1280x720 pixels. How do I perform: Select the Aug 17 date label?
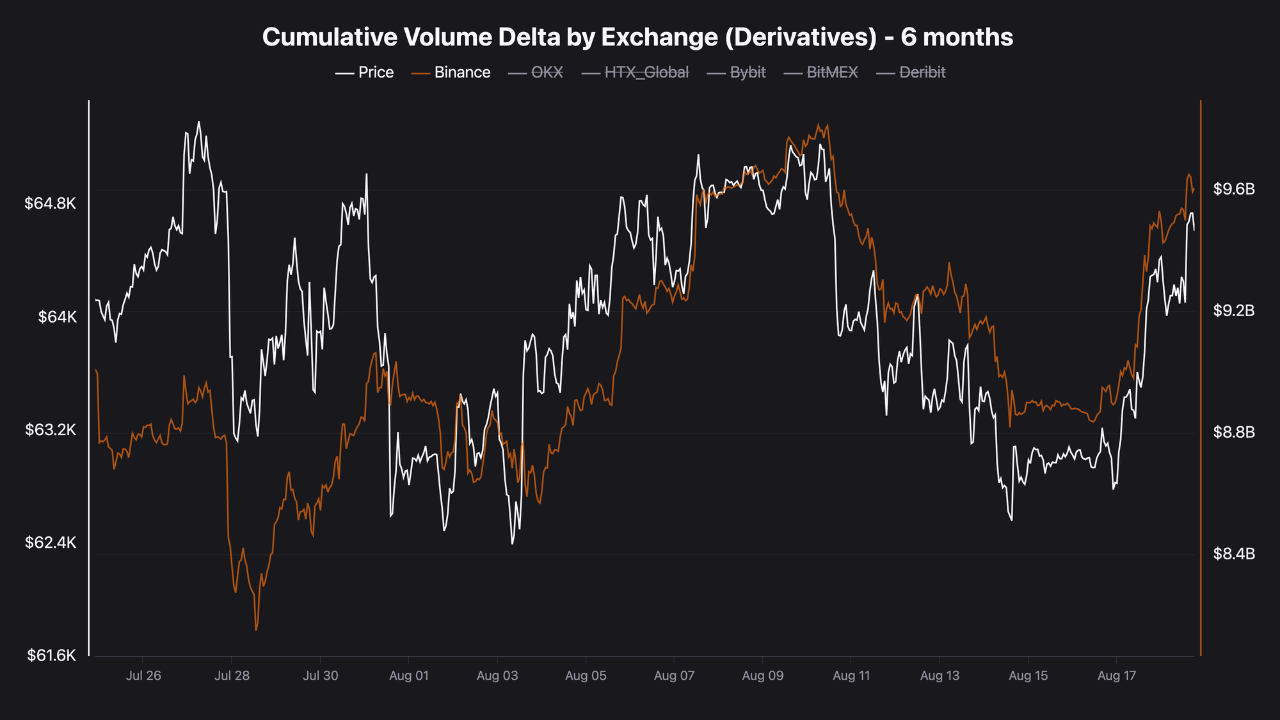[x=1116, y=676]
